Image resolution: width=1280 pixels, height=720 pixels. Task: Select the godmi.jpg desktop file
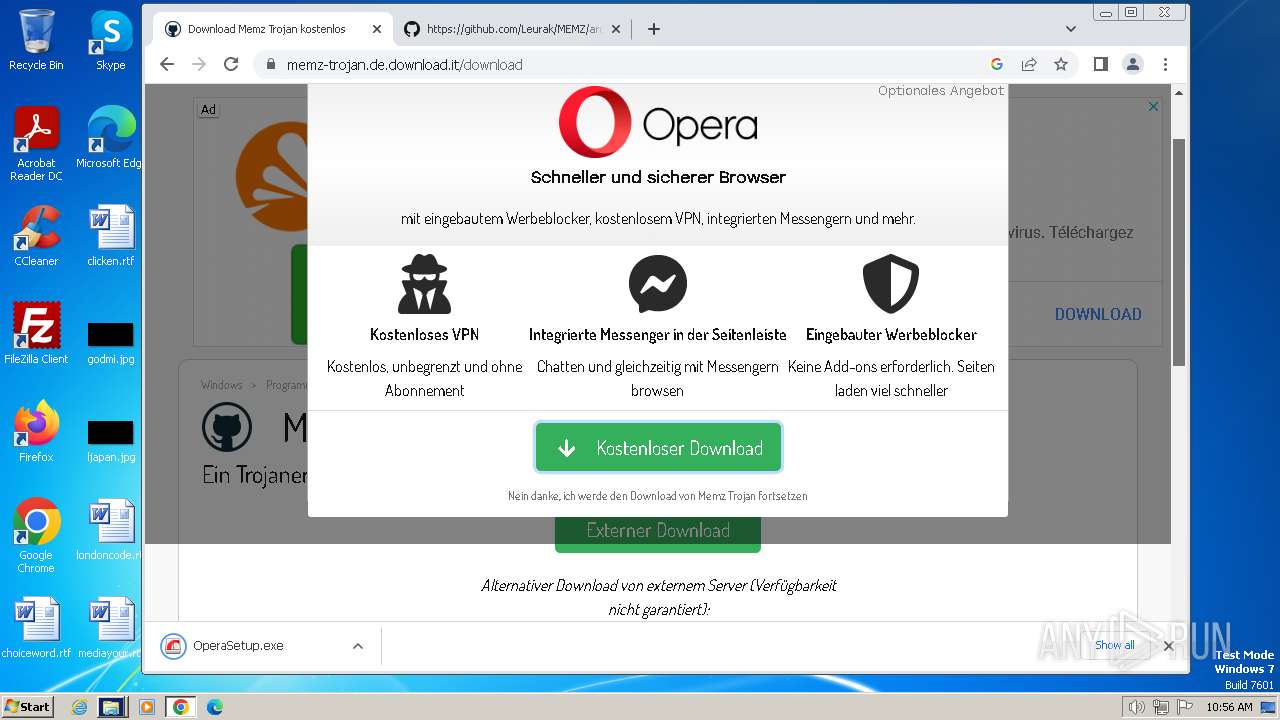111,340
